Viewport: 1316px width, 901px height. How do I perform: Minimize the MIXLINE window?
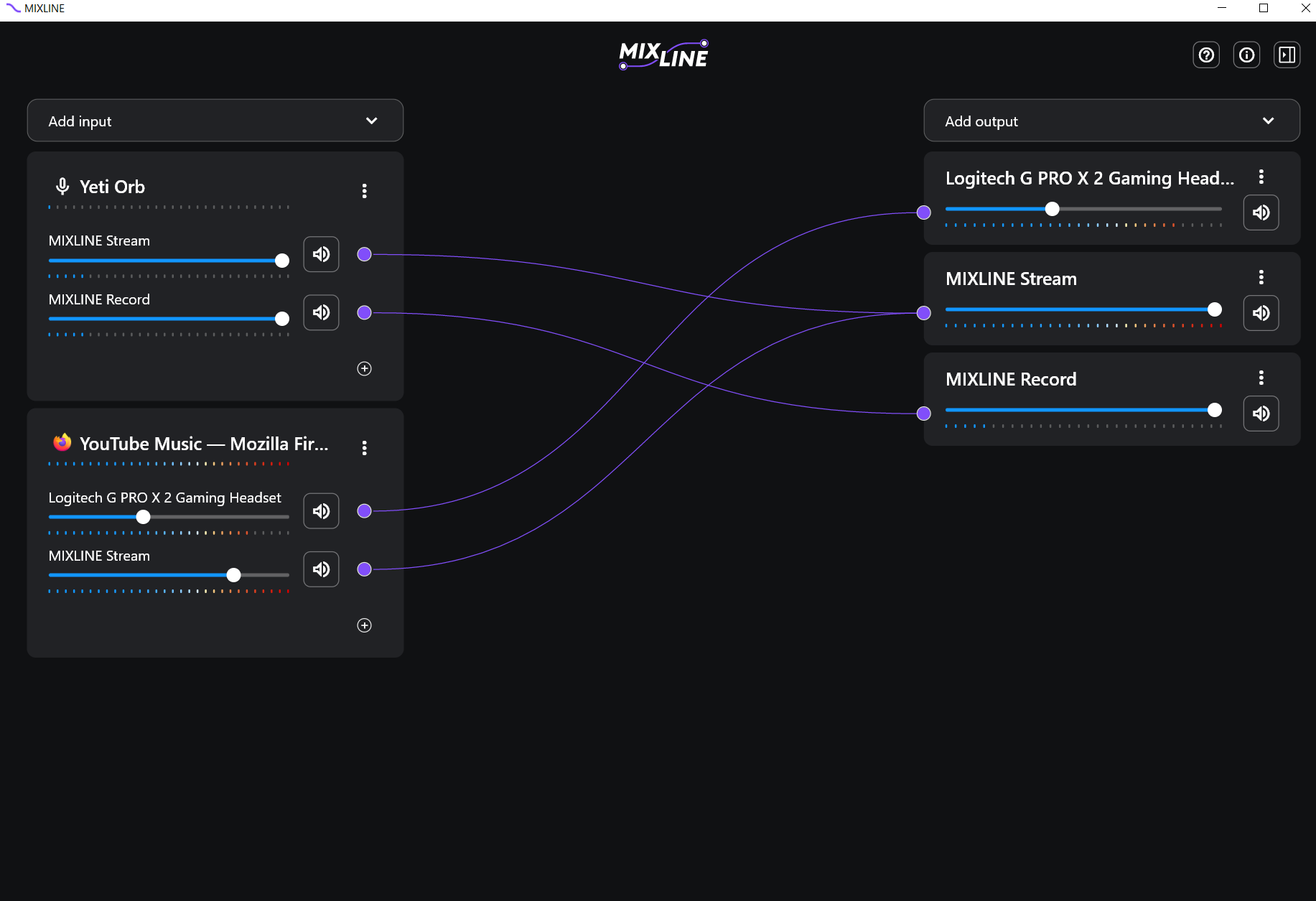(x=1222, y=8)
